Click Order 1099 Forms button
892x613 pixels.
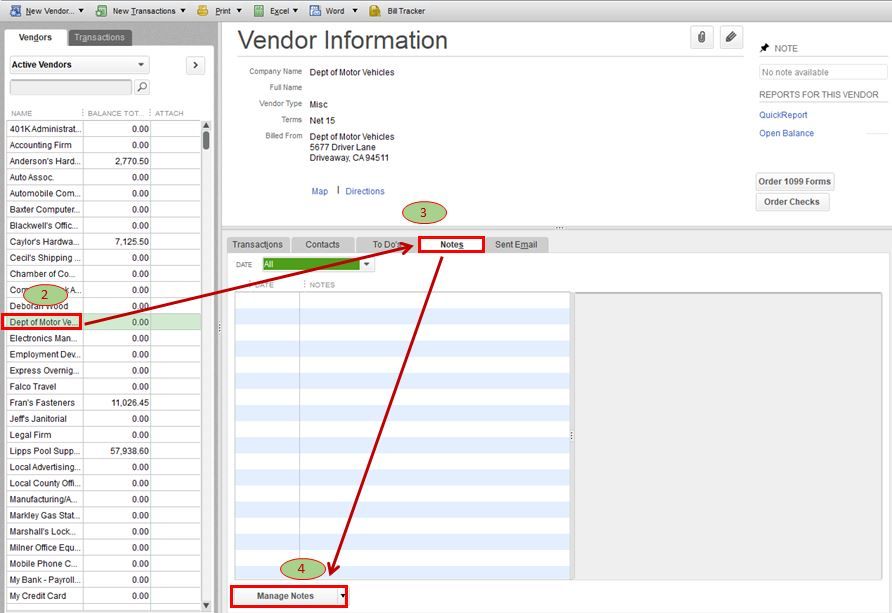point(795,181)
